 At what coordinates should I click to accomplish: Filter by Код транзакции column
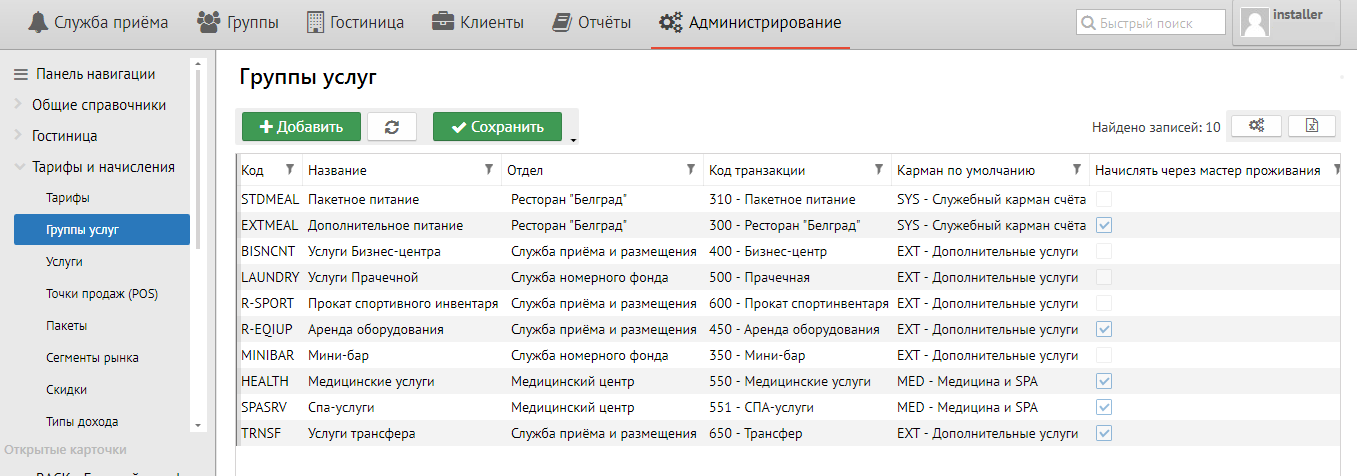pyautogui.click(x=878, y=170)
